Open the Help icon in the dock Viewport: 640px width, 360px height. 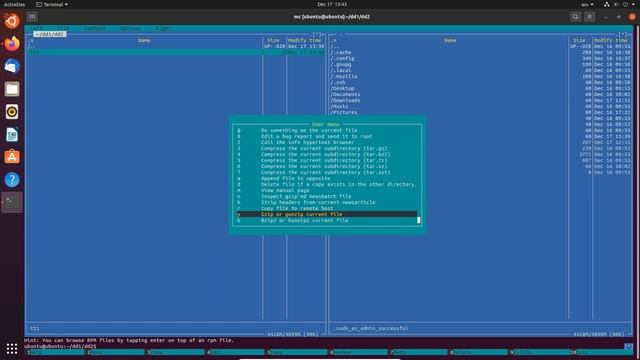[12, 180]
